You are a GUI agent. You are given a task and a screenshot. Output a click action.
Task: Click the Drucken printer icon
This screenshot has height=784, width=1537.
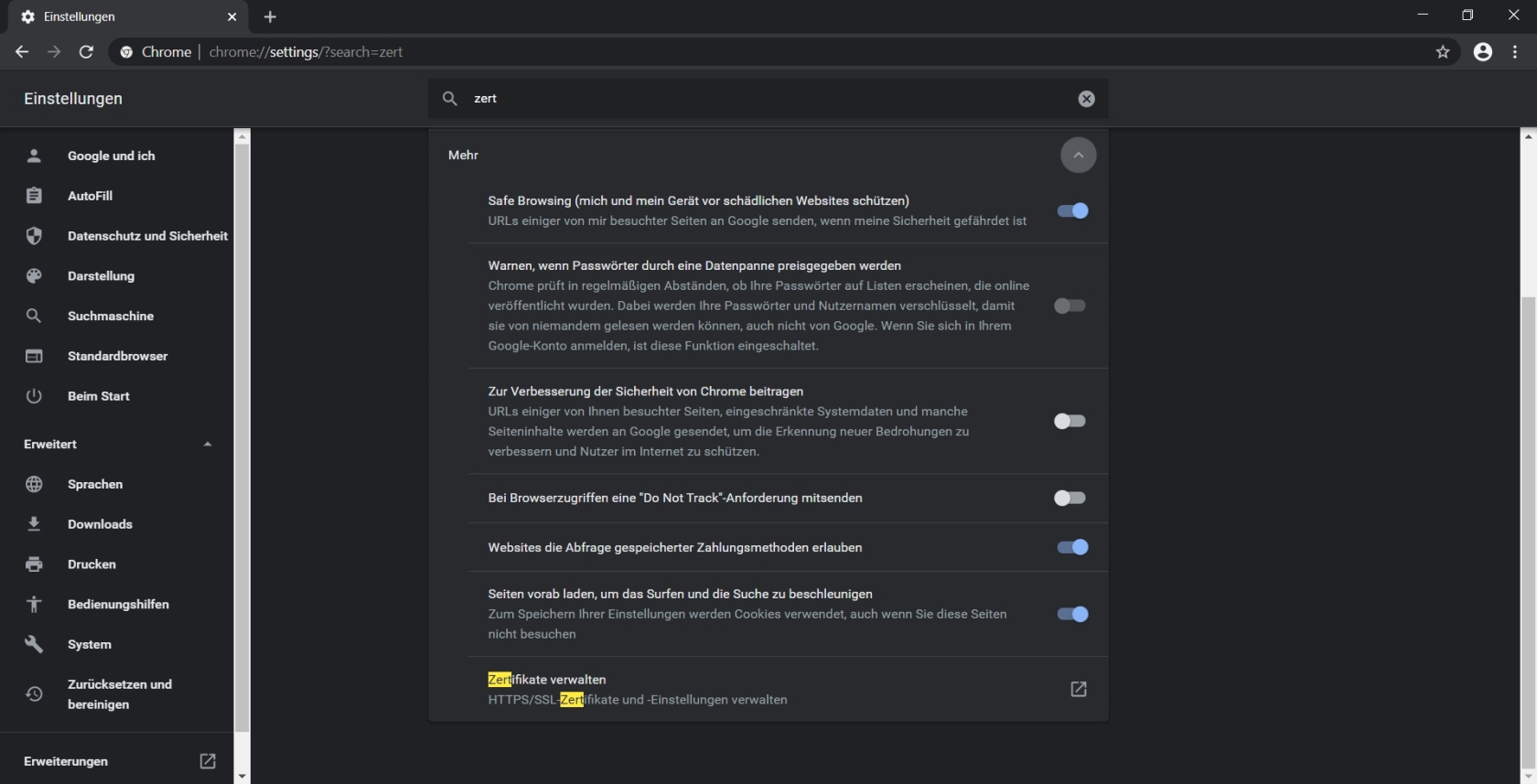click(x=34, y=564)
